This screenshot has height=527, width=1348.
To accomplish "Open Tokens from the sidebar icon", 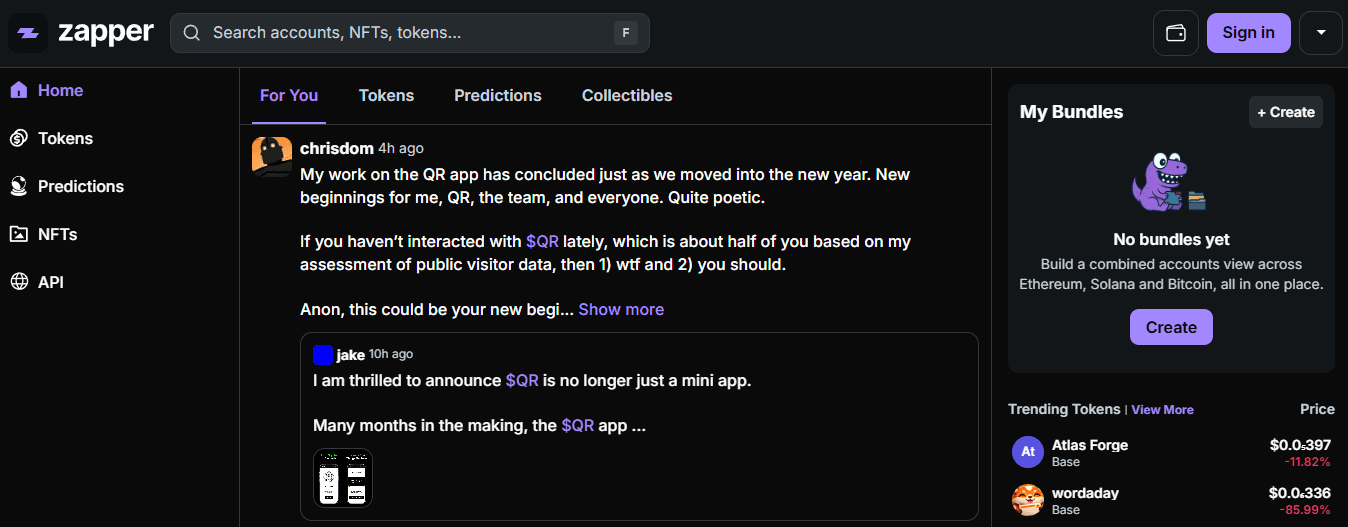I will (x=18, y=138).
